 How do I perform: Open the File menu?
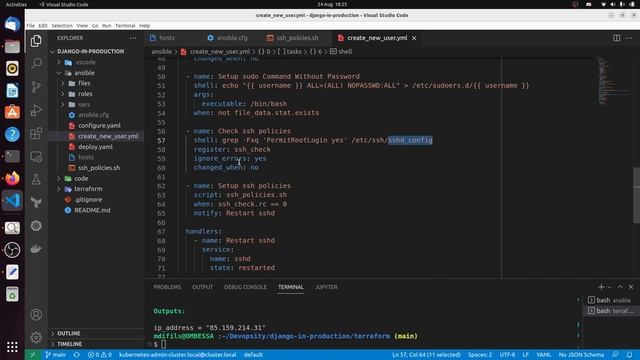pyautogui.click(x=31, y=25)
